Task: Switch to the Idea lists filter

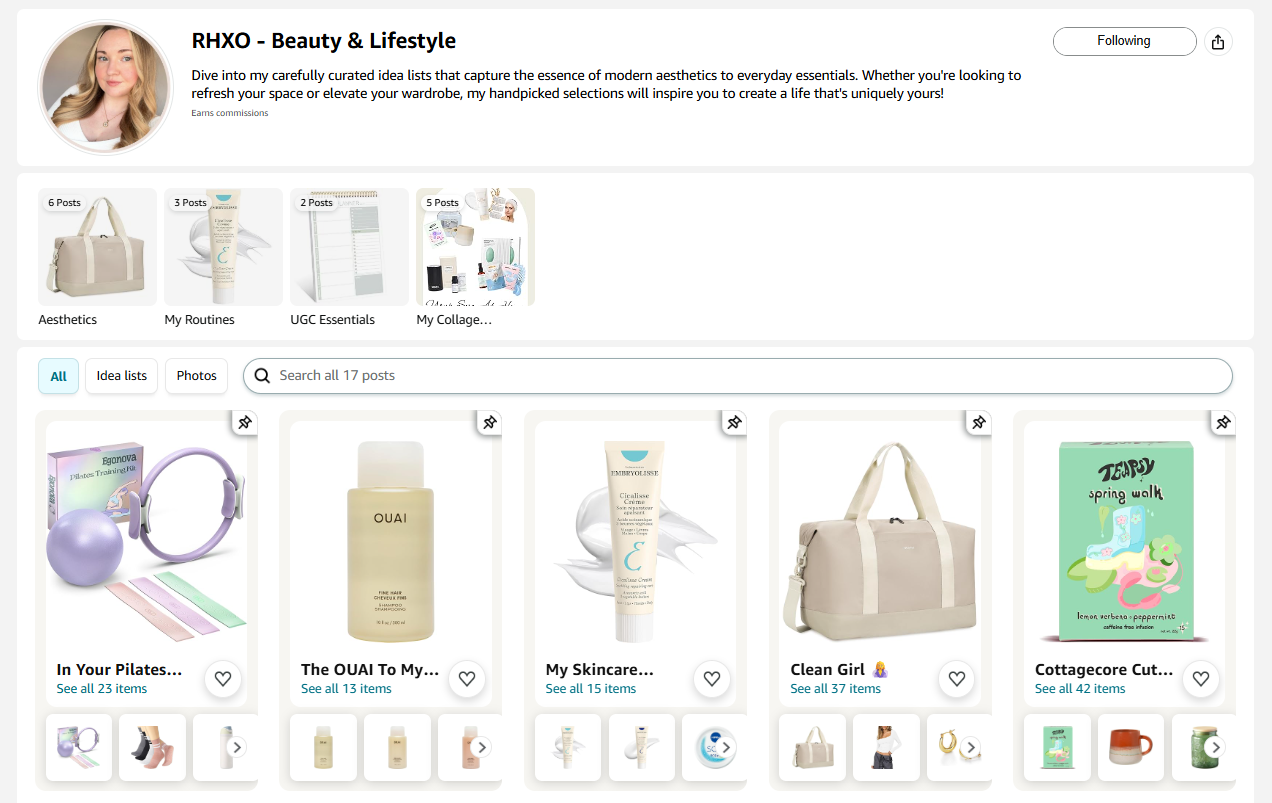Action: 121,376
